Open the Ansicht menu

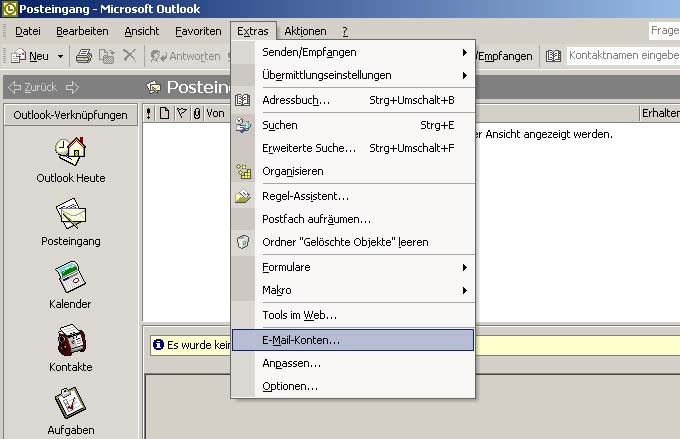pos(142,31)
